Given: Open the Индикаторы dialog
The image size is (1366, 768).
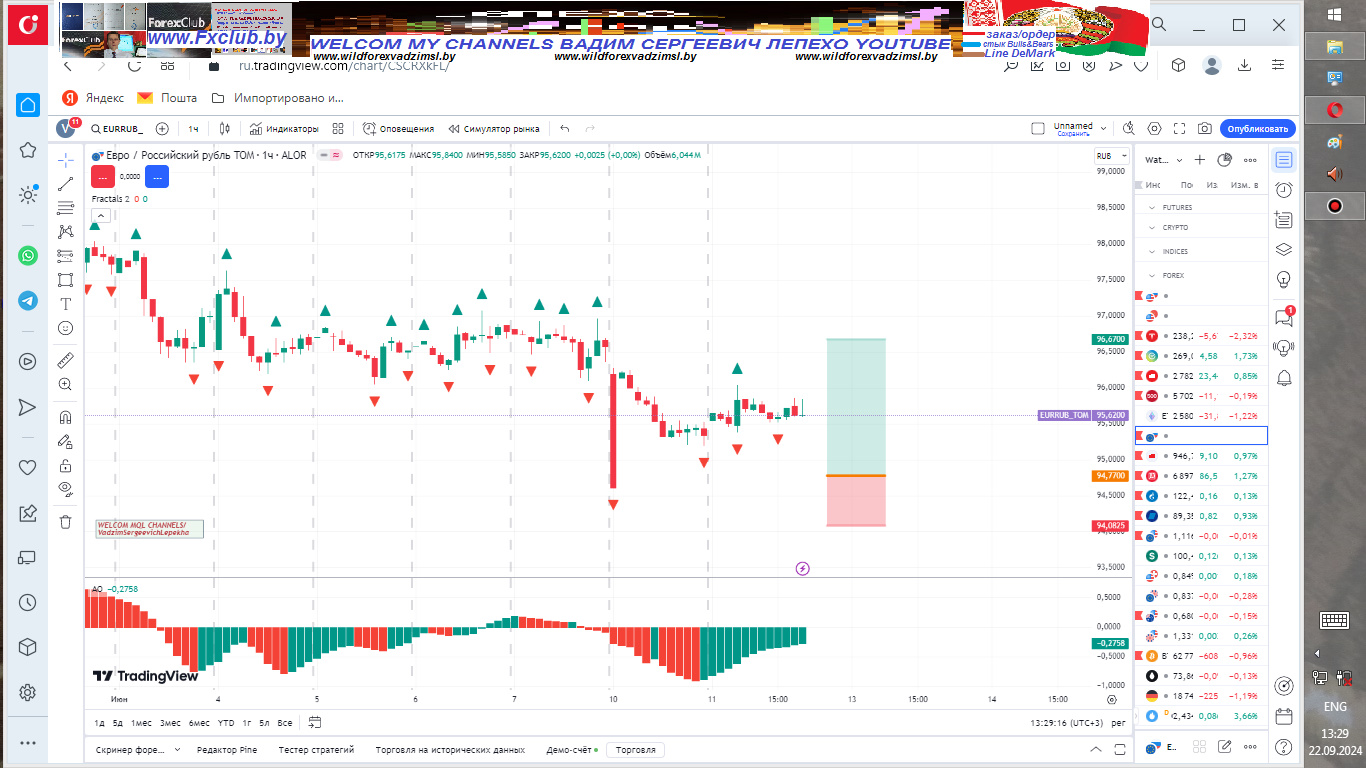Looking at the screenshot, I should coord(284,129).
